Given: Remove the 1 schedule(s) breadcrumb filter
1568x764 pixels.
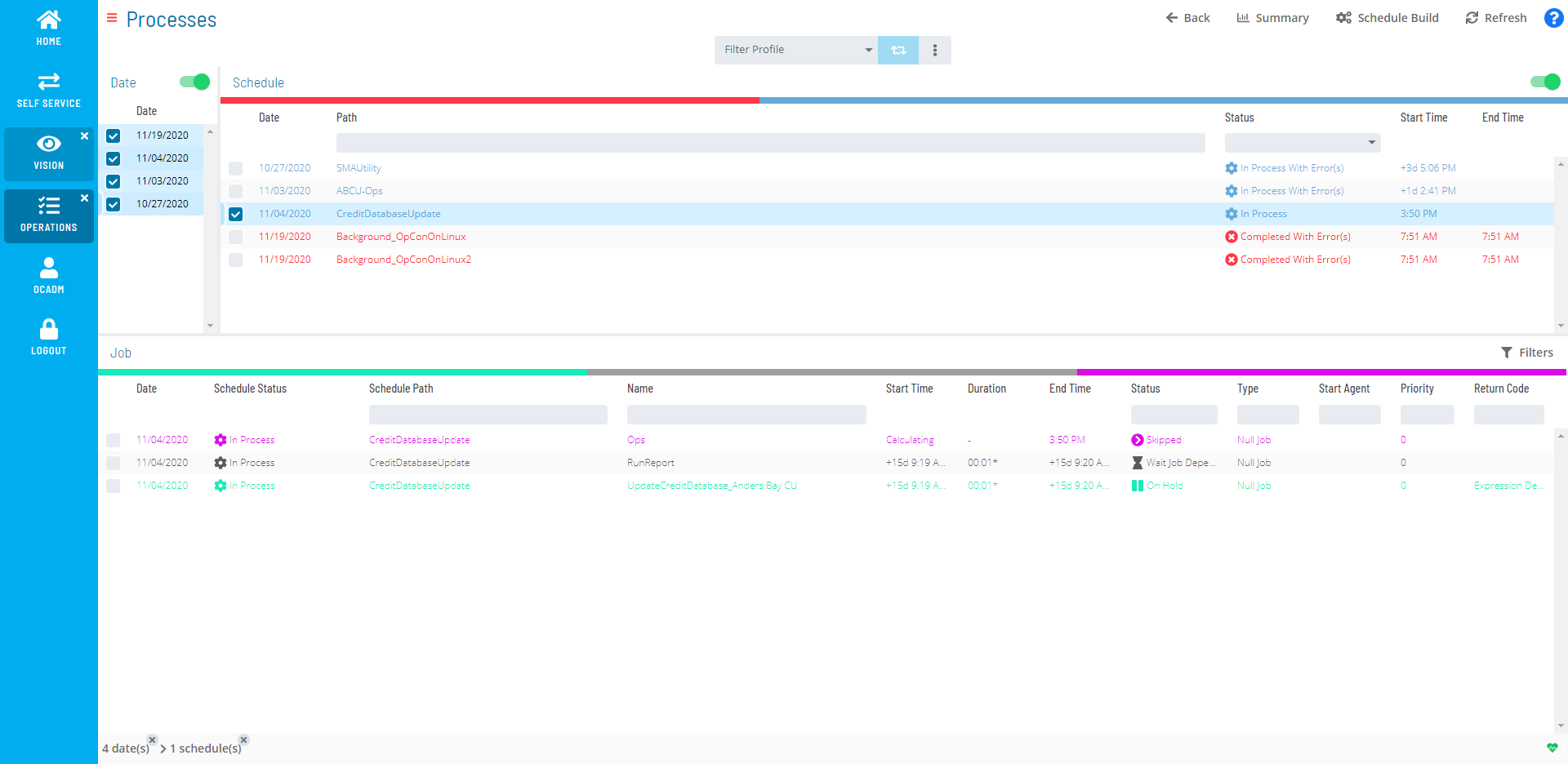Looking at the screenshot, I should pyautogui.click(x=243, y=740).
